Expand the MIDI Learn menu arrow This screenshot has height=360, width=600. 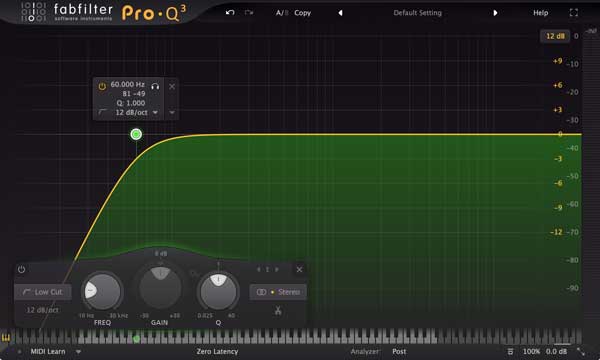click(x=78, y=351)
